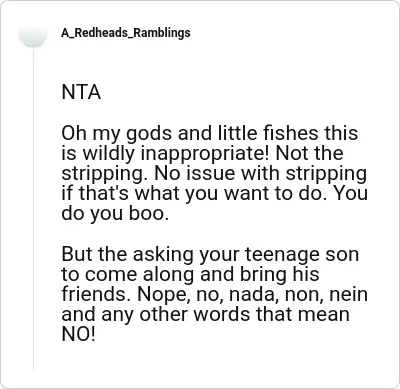Click the NTA verdict text
Screen dimensions: 400x389
coord(81,92)
